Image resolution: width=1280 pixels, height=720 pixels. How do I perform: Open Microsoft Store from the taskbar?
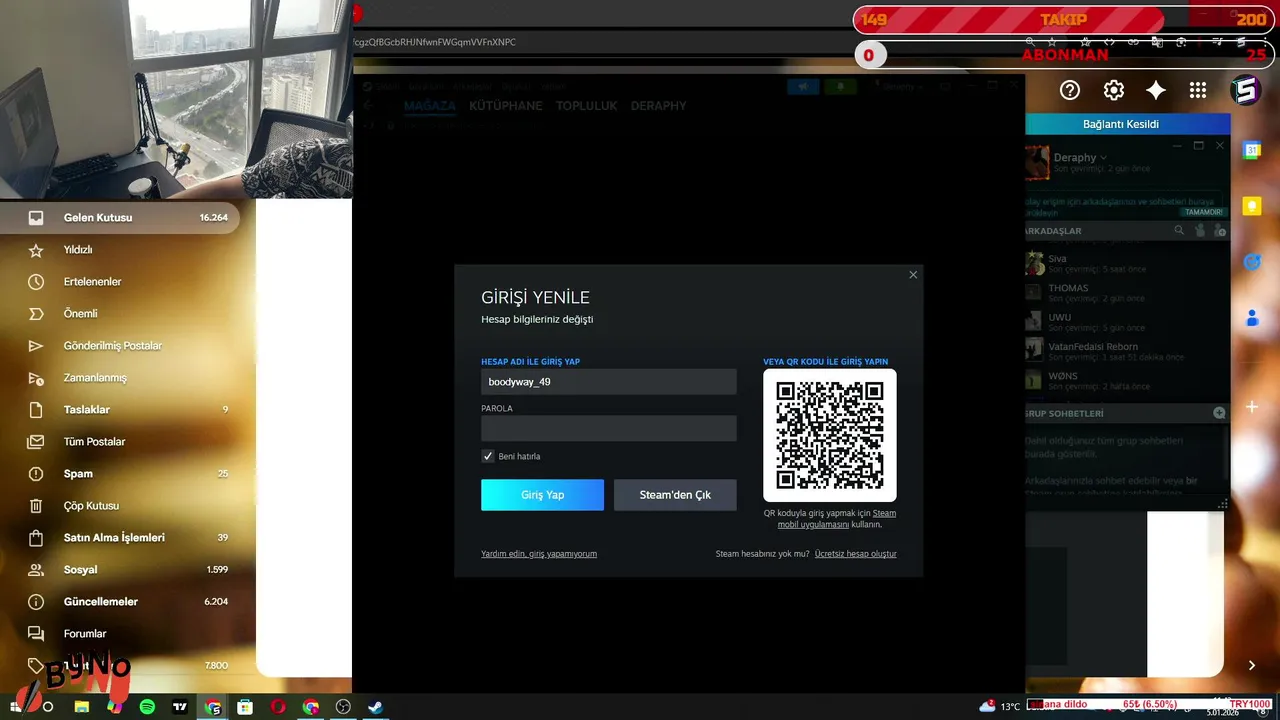(245, 707)
